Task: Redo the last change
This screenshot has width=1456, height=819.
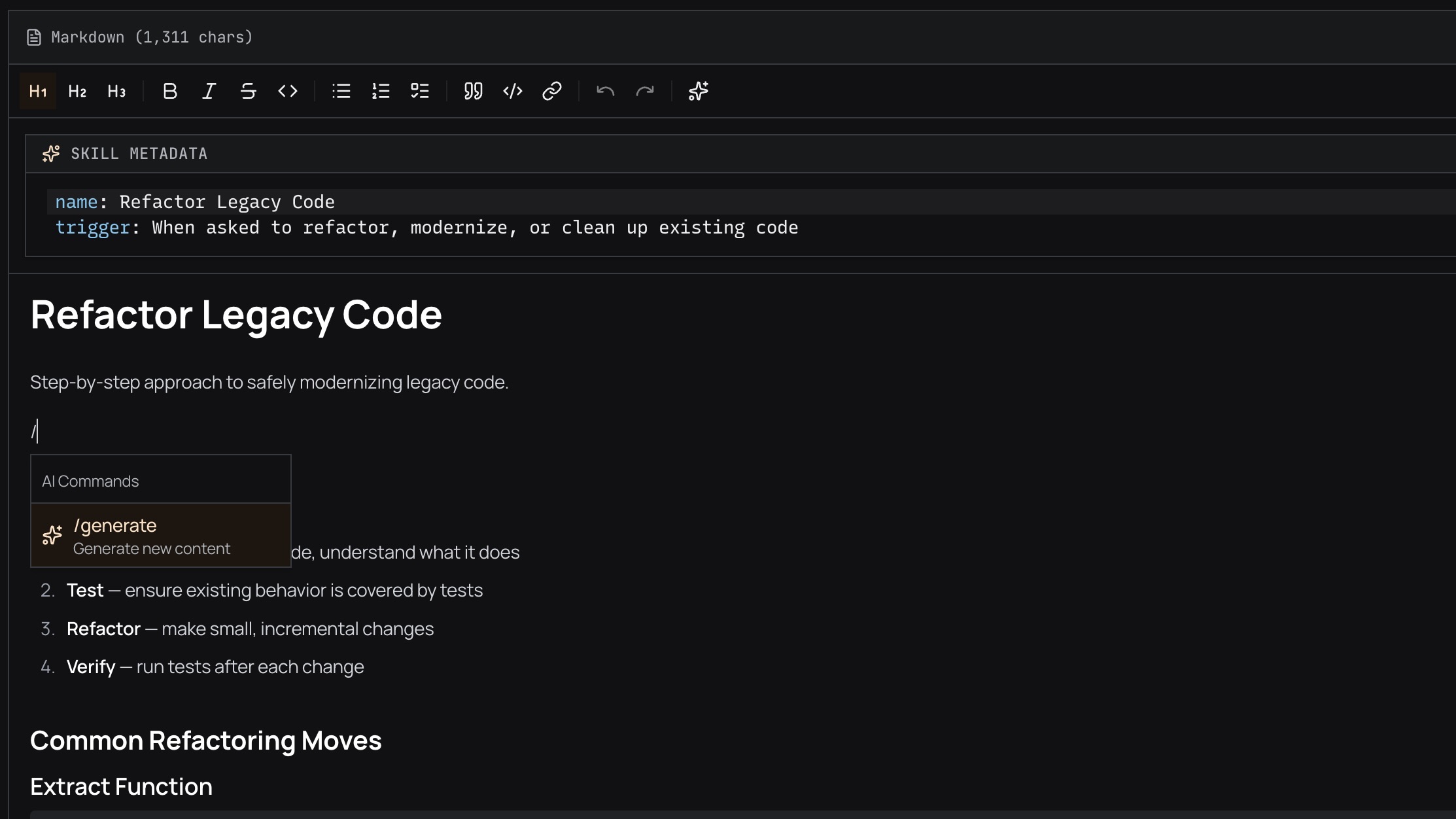Action: pyautogui.click(x=646, y=91)
